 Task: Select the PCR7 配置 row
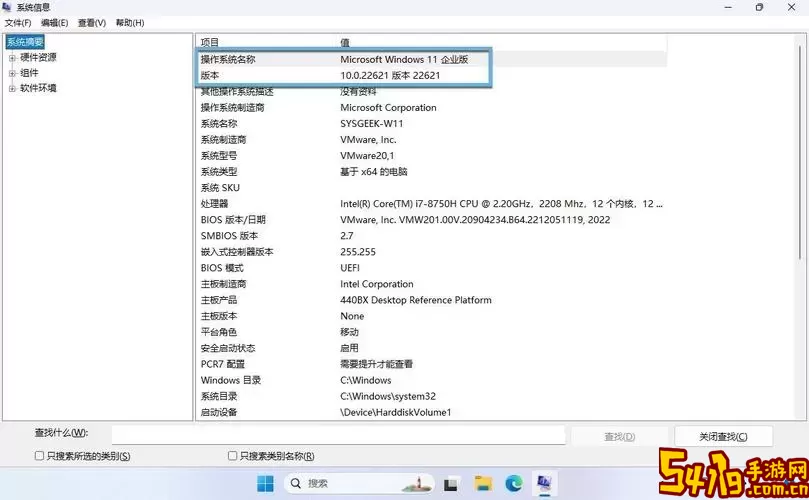[x=431, y=364]
